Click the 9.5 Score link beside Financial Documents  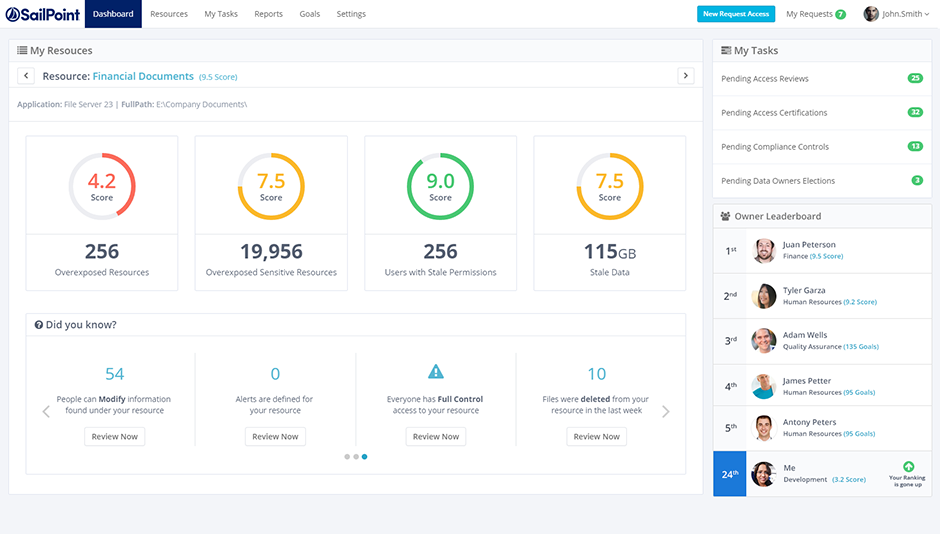coord(218,77)
